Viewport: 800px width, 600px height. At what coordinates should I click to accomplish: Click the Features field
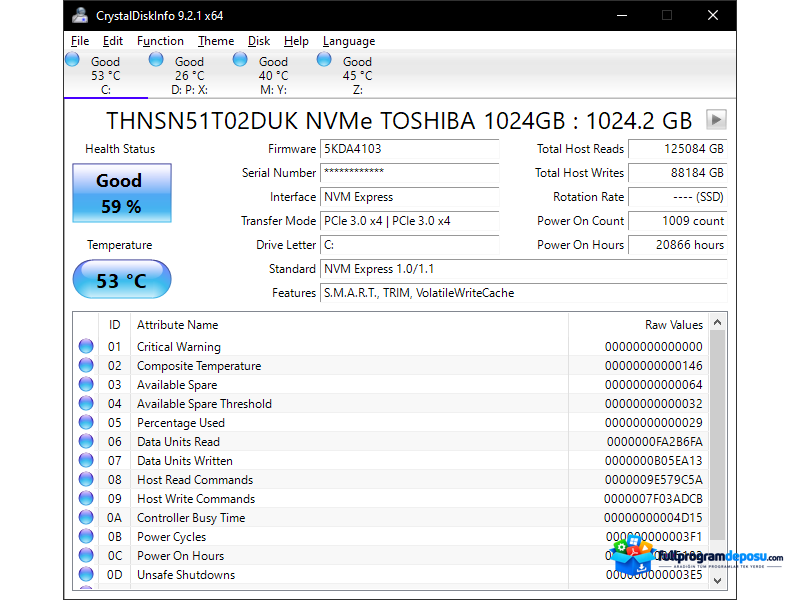coord(523,293)
